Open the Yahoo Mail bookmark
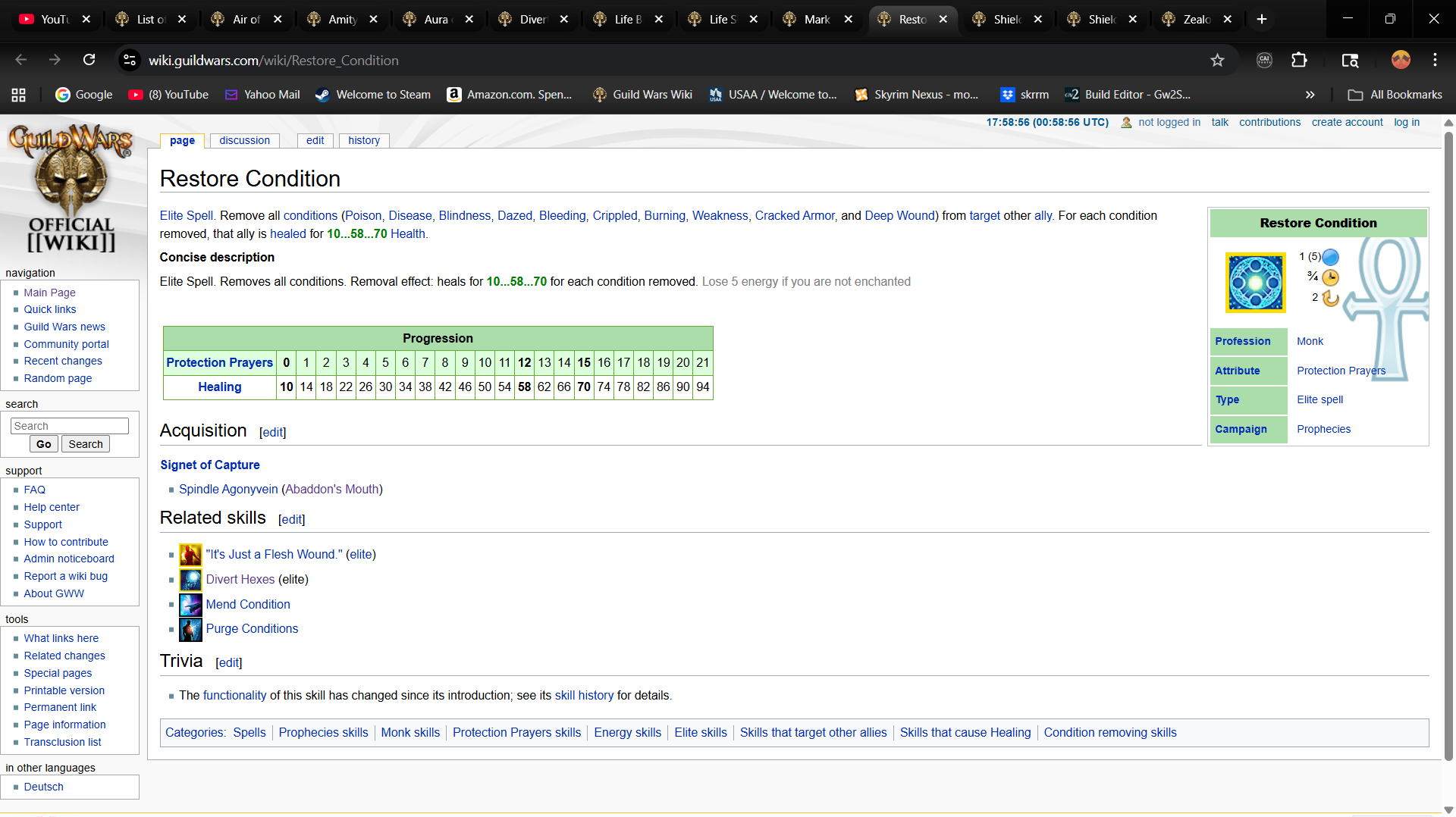 pos(262,95)
